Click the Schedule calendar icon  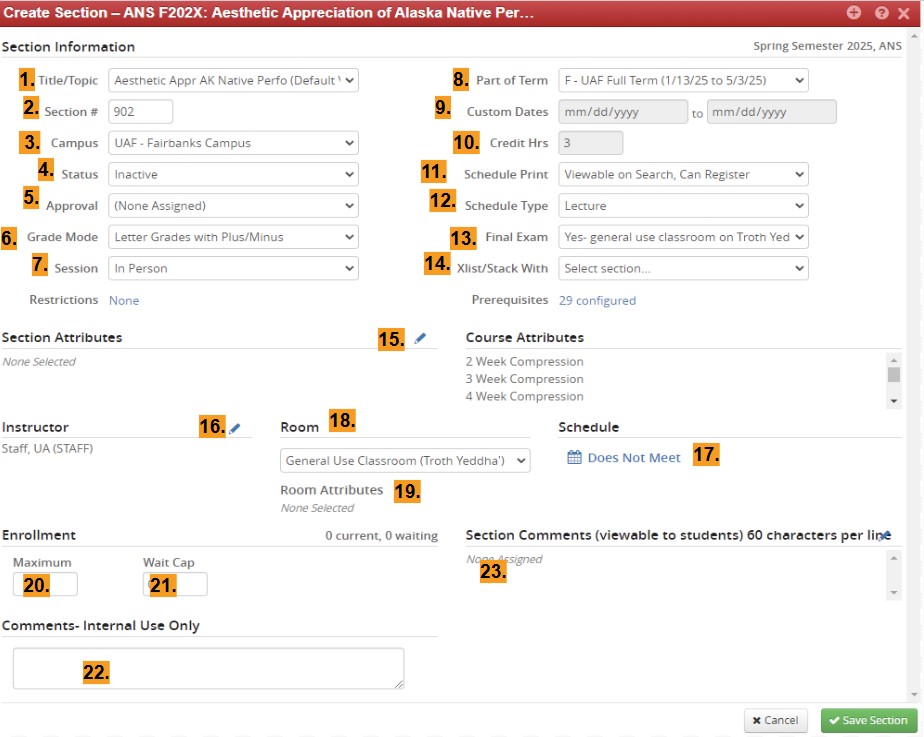click(574, 457)
